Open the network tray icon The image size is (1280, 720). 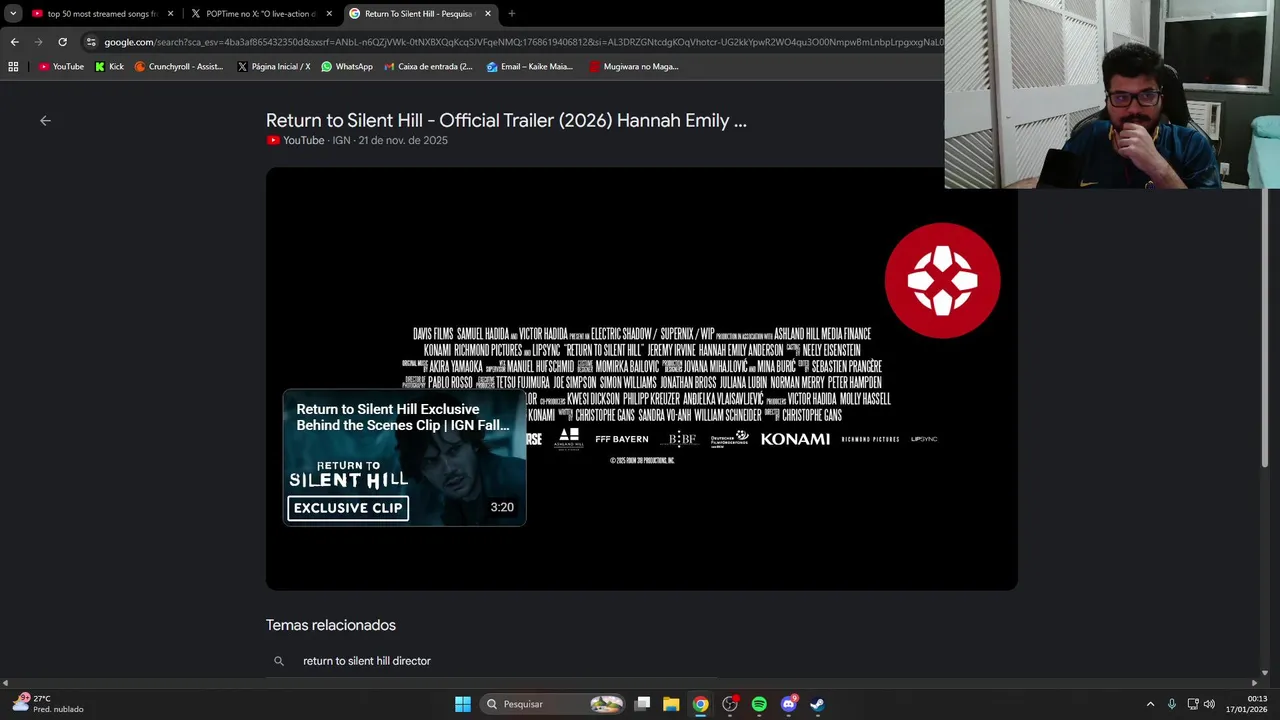(1193, 704)
